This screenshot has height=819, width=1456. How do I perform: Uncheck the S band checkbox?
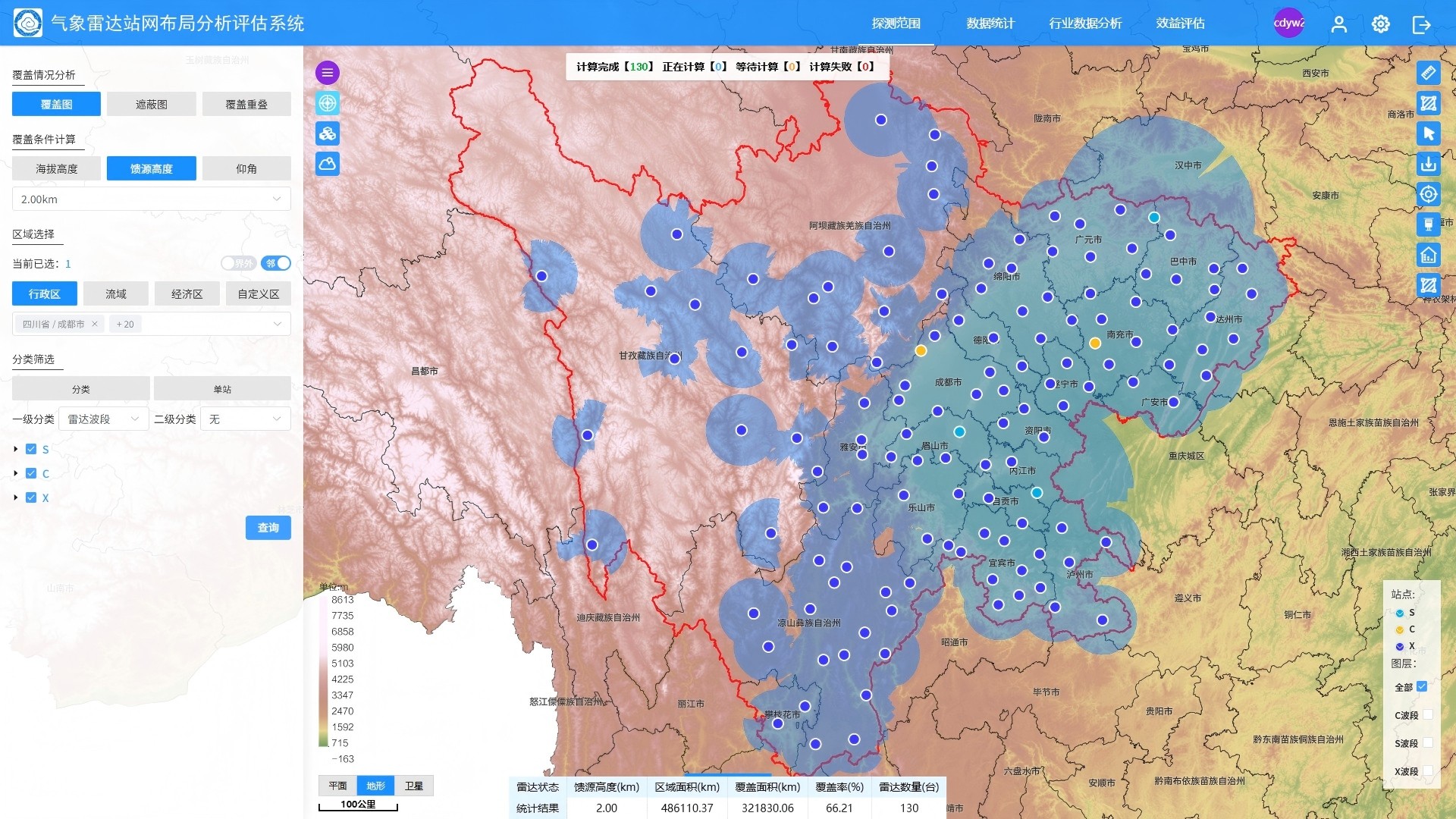(x=31, y=449)
